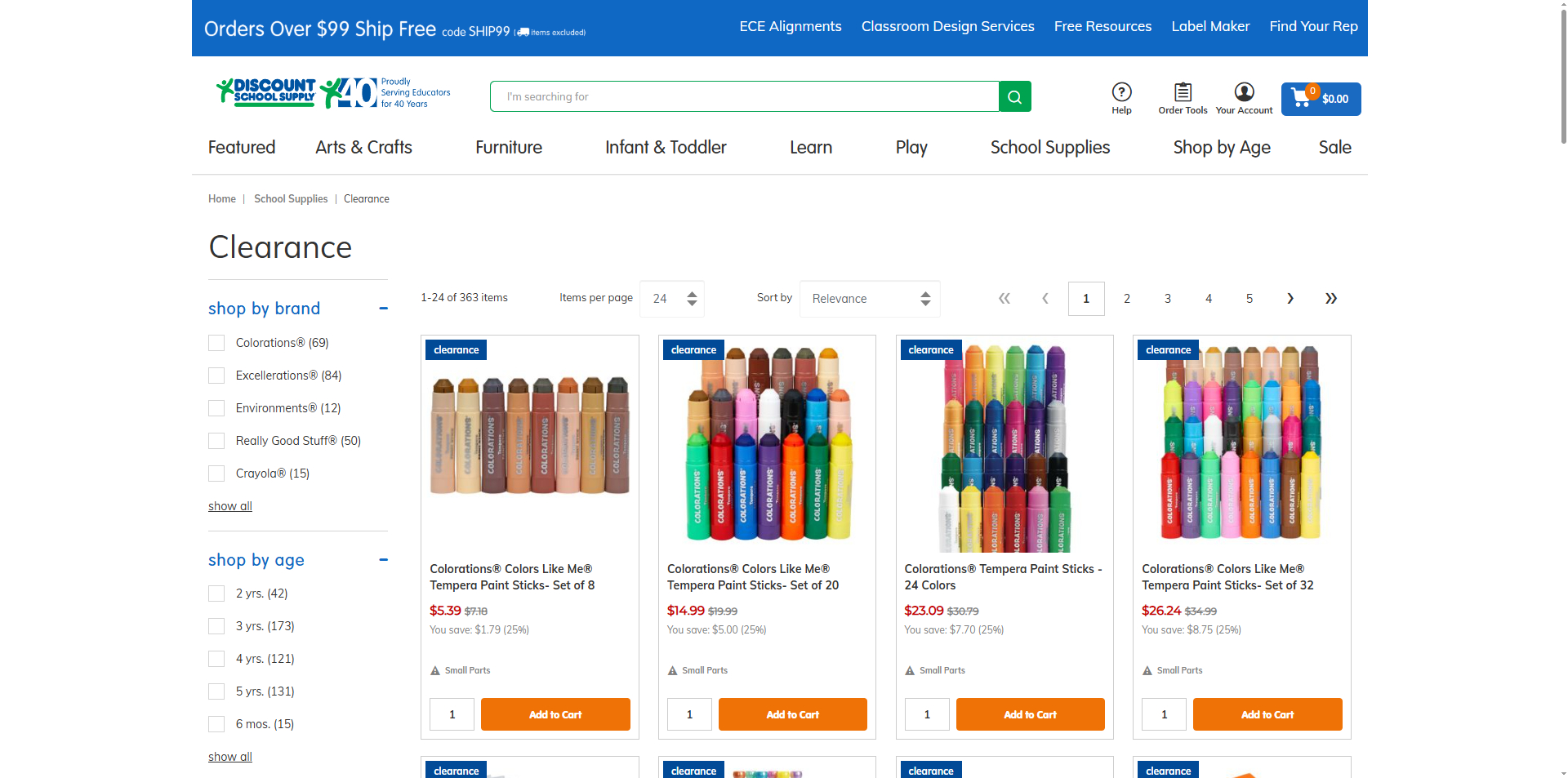This screenshot has width=1568, height=778.
Task: Click Small Parts warning icon on Set of 20
Action: point(673,670)
